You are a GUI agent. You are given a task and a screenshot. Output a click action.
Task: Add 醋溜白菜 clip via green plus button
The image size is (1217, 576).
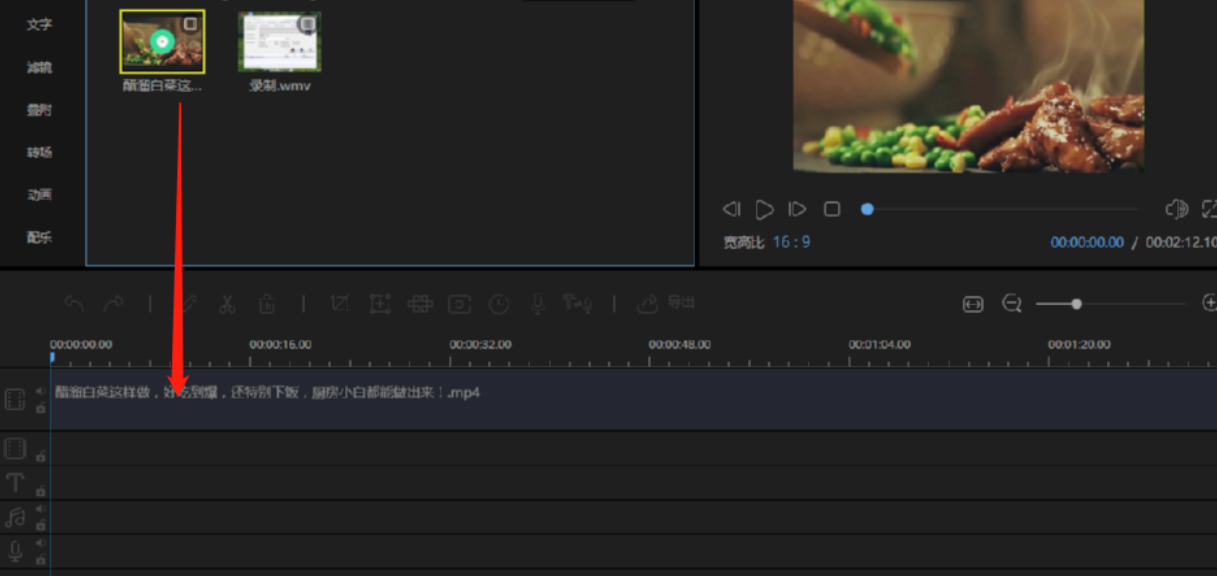162,42
